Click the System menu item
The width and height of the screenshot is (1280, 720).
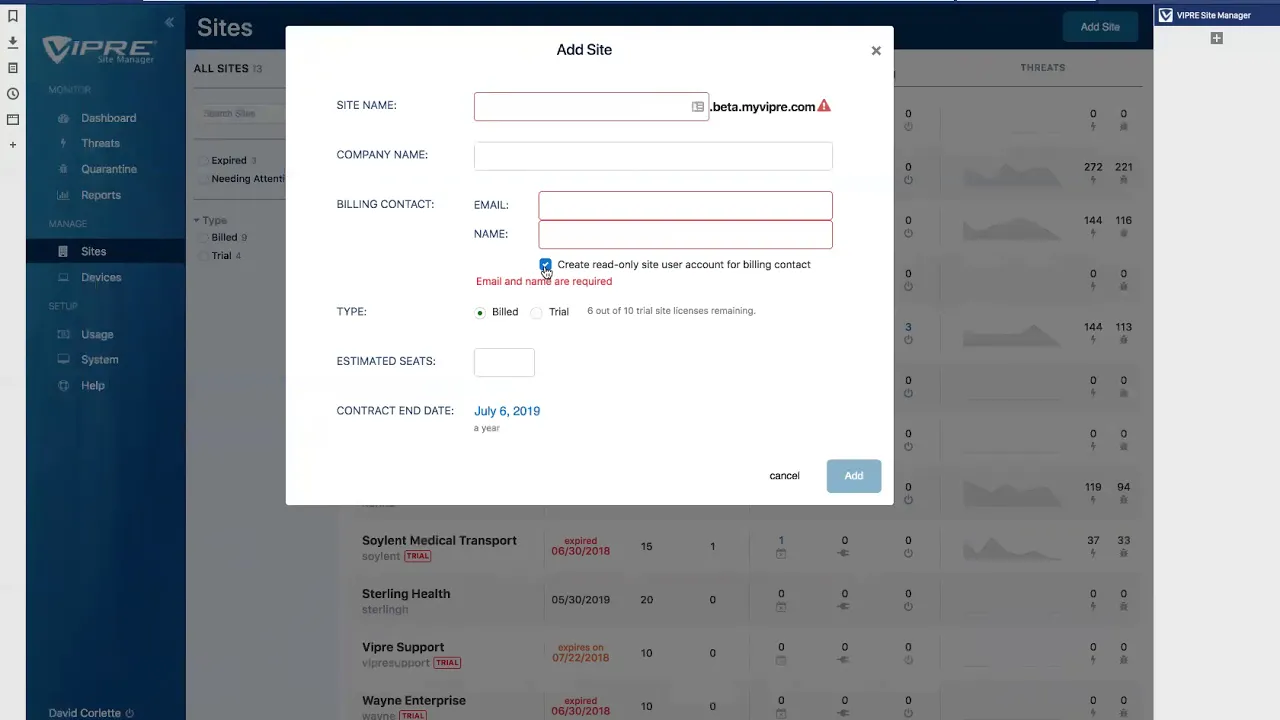pos(100,359)
